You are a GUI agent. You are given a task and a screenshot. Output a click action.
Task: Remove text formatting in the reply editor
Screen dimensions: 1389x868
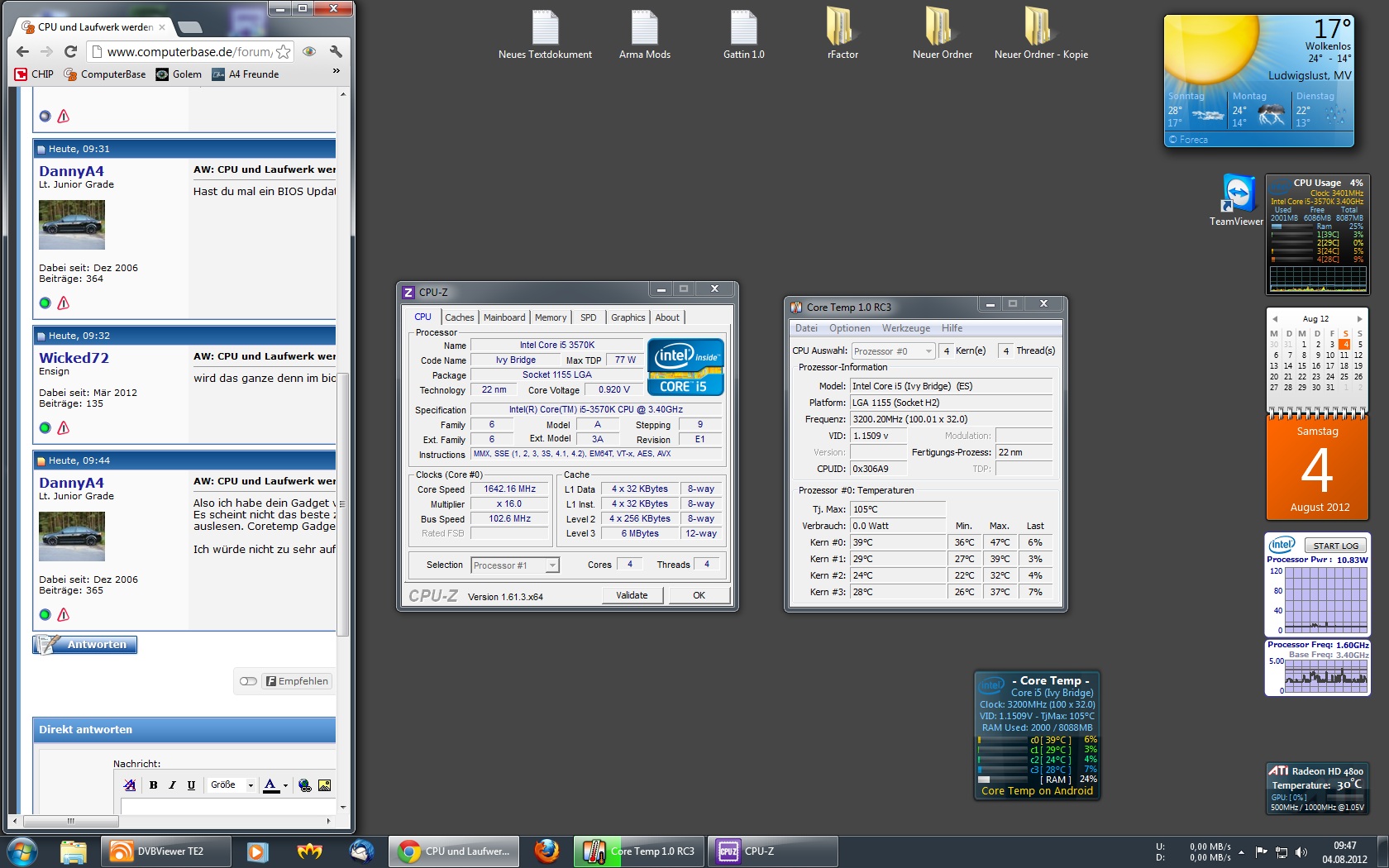tap(130, 785)
